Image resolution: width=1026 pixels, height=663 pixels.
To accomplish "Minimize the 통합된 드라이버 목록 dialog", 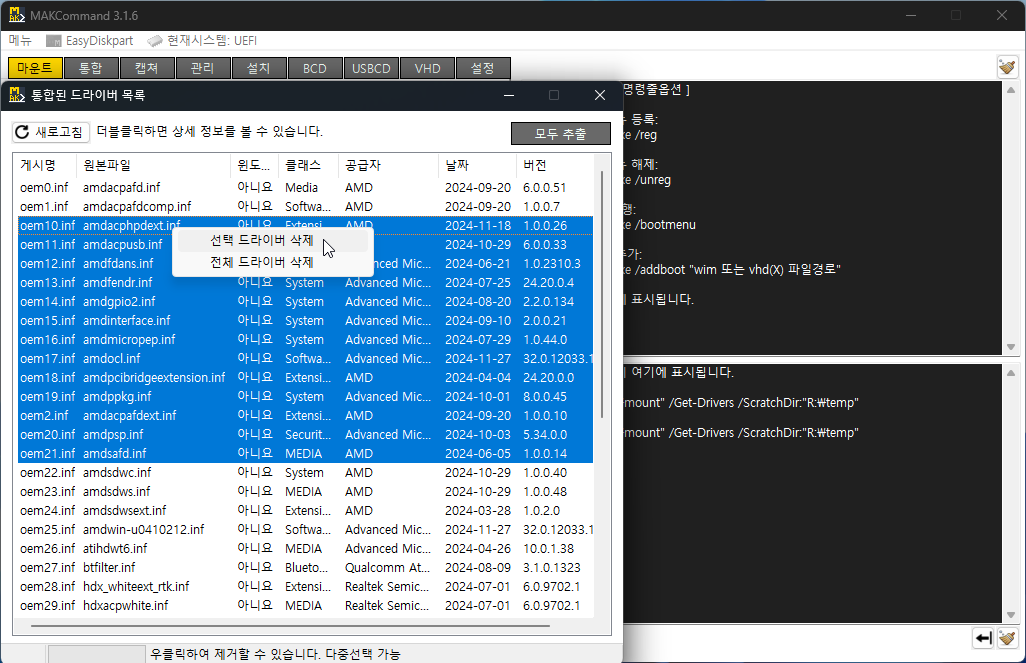I will (x=509, y=96).
